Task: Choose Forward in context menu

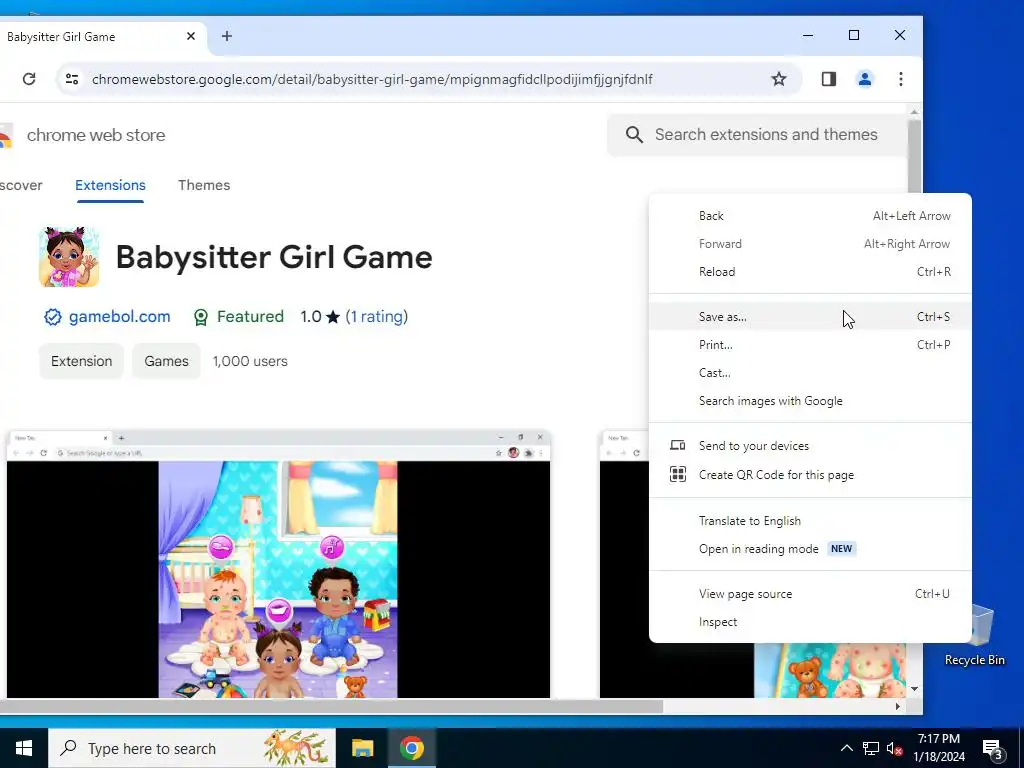Action: [x=810, y=244]
